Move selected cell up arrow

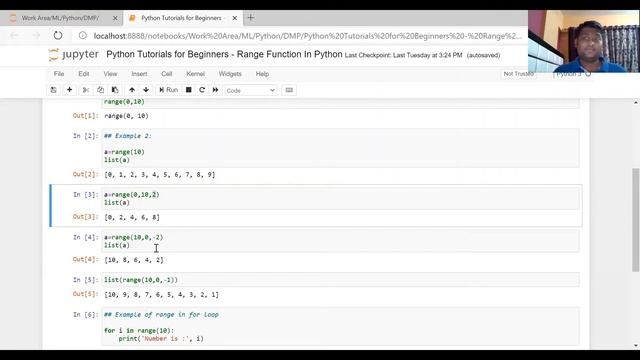coord(132,90)
